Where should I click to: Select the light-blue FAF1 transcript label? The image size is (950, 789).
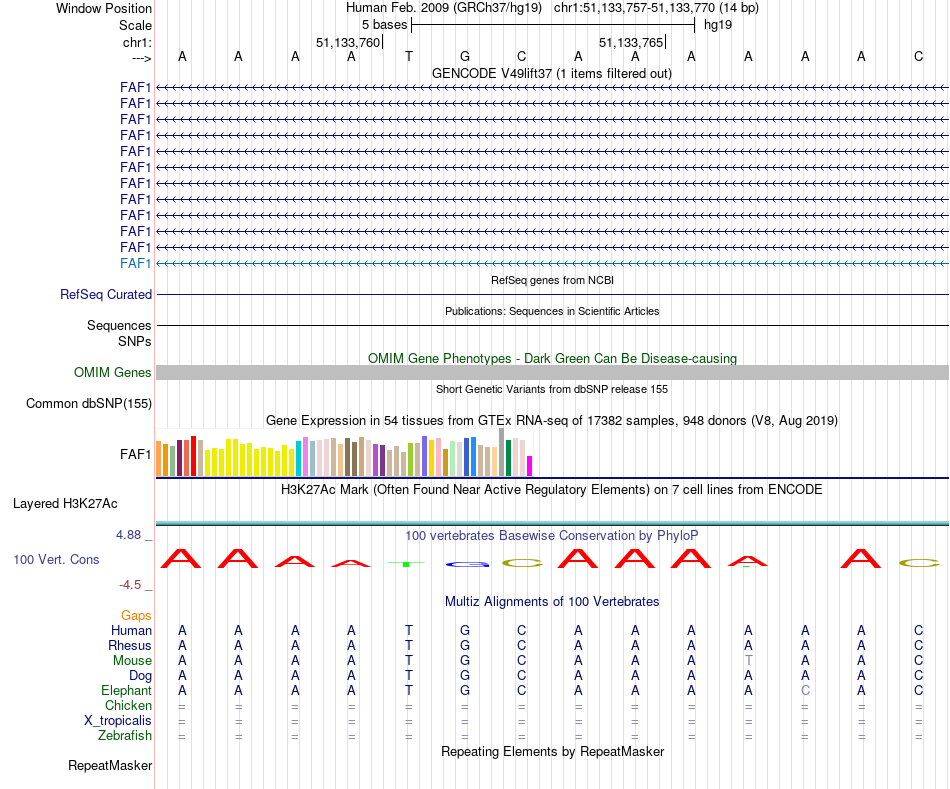coord(135,263)
